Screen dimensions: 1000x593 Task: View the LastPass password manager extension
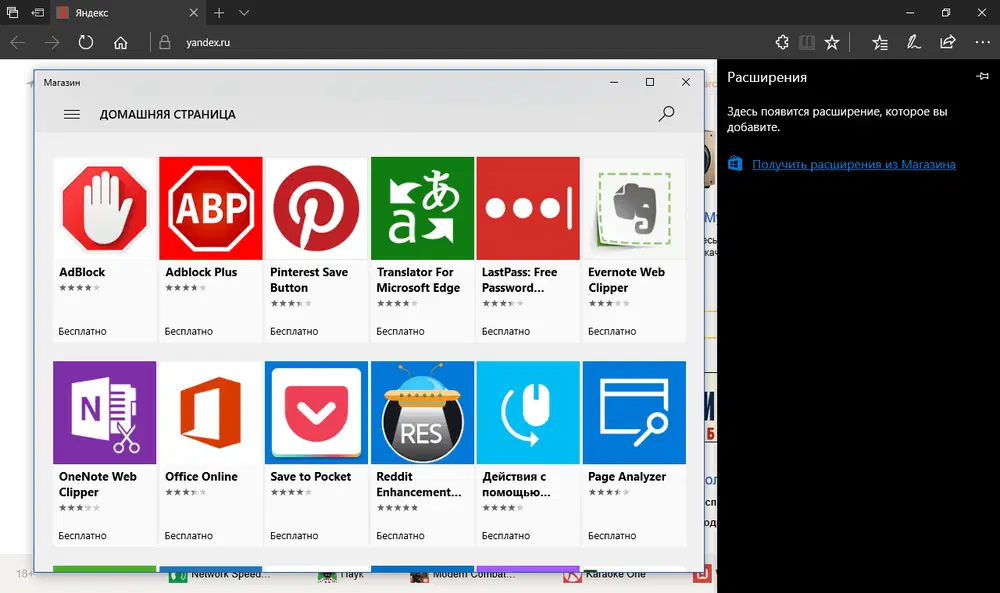click(x=527, y=208)
